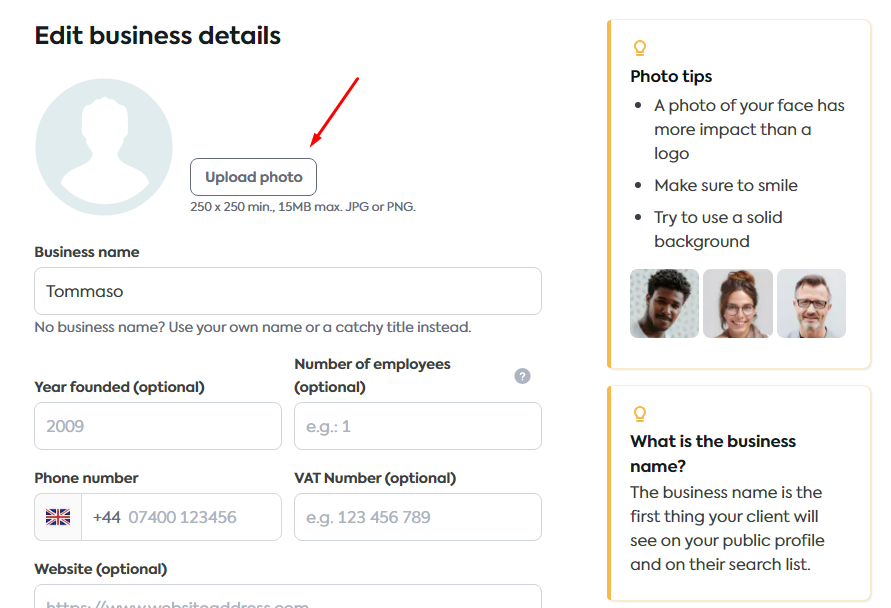The width and height of the screenshot is (891, 608).
Task: Focus the Business name field containing Tommaso
Action: click(x=288, y=291)
